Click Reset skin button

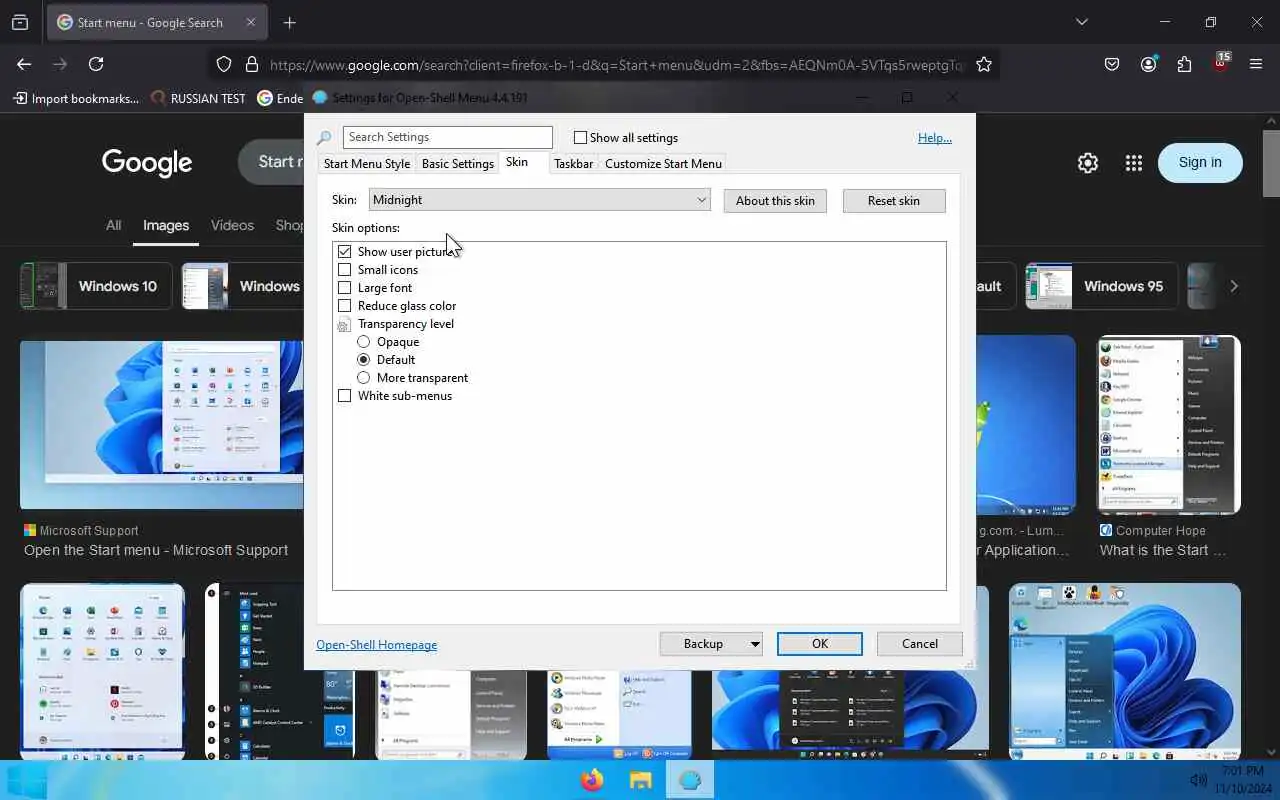pos(894,200)
